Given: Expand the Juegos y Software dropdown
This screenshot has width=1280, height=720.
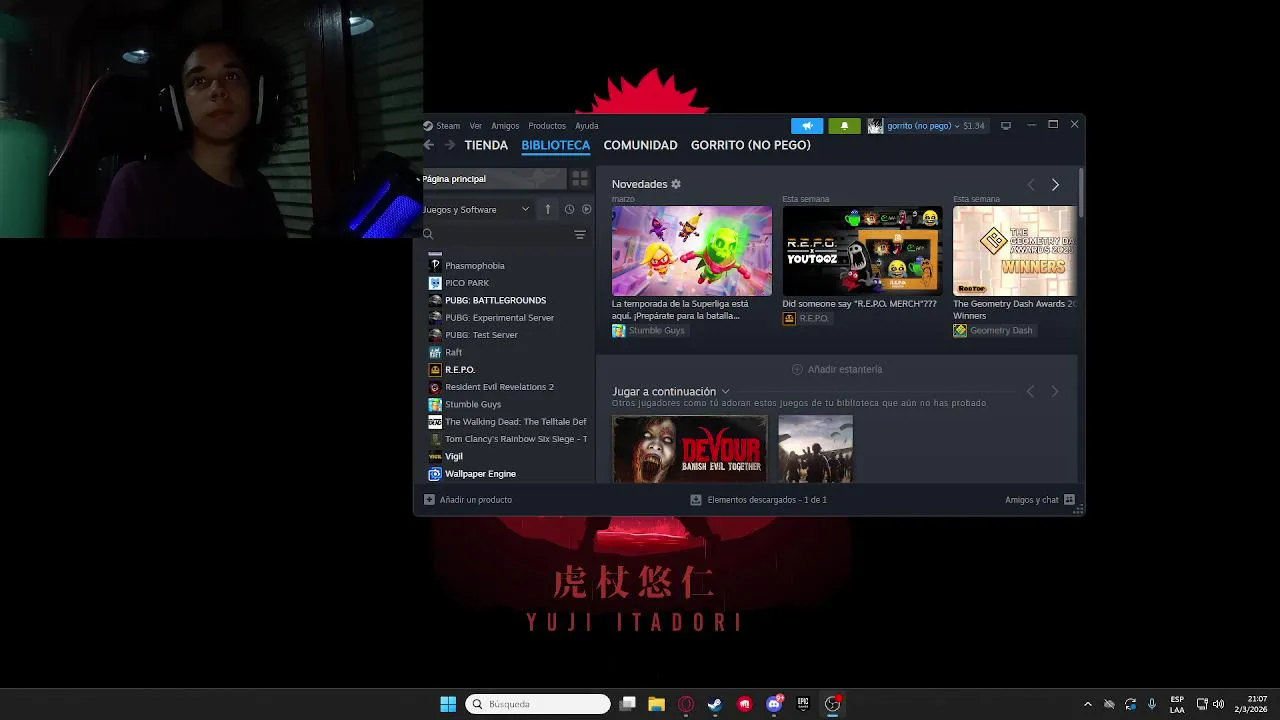Looking at the screenshot, I should (525, 209).
